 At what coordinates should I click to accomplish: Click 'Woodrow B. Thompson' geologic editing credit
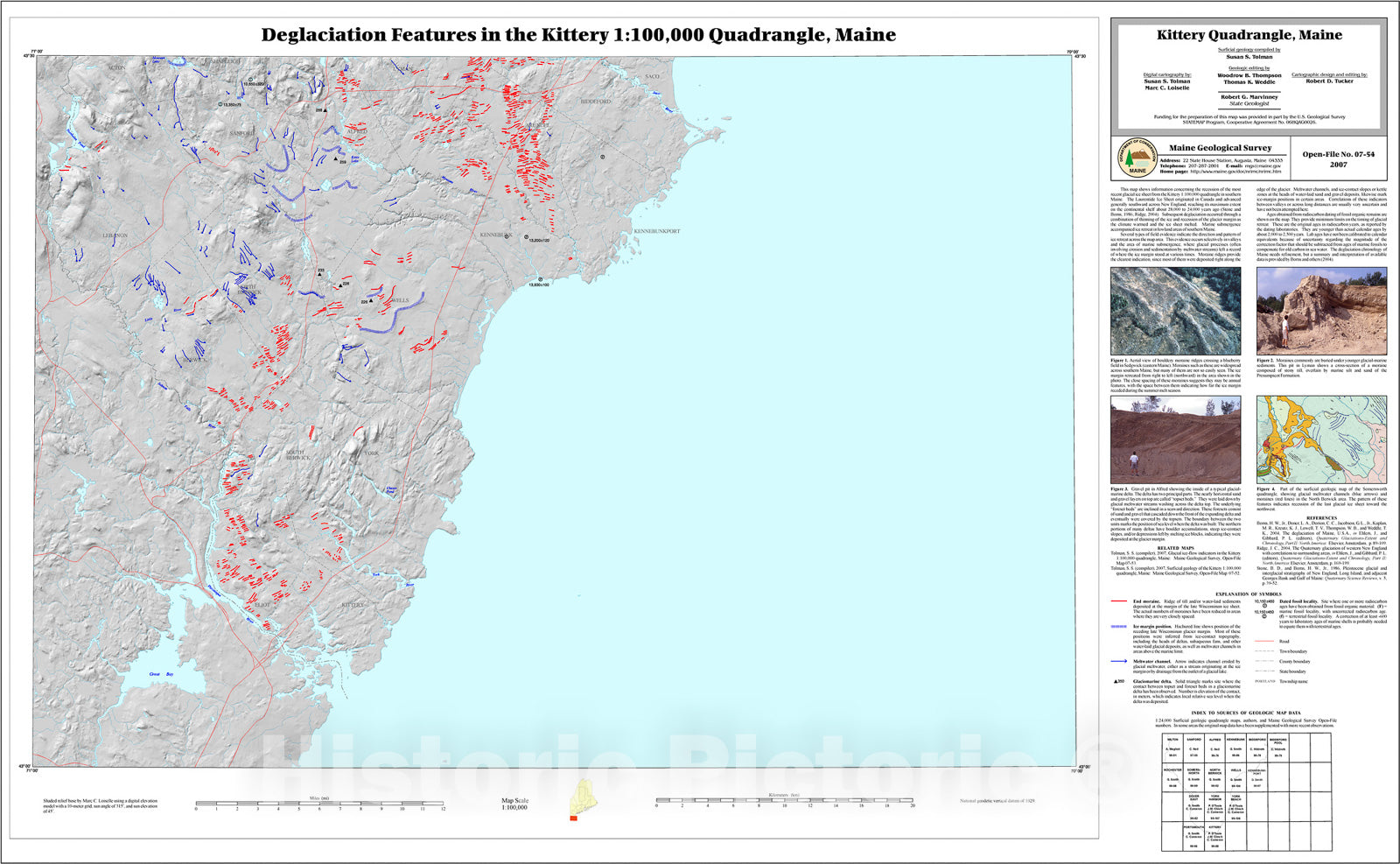click(x=1249, y=75)
